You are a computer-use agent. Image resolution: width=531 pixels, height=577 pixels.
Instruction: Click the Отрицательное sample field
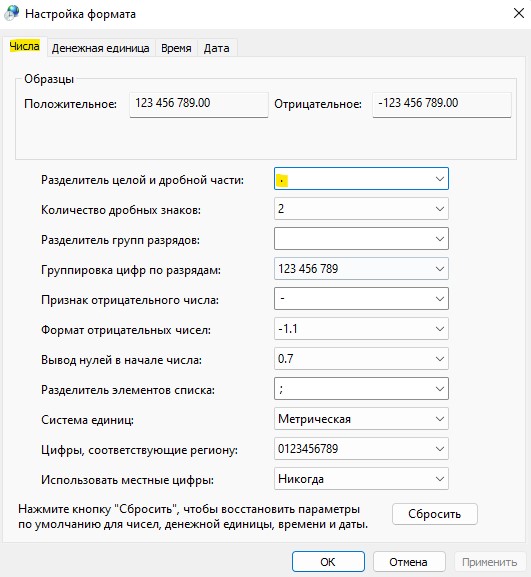pos(442,105)
